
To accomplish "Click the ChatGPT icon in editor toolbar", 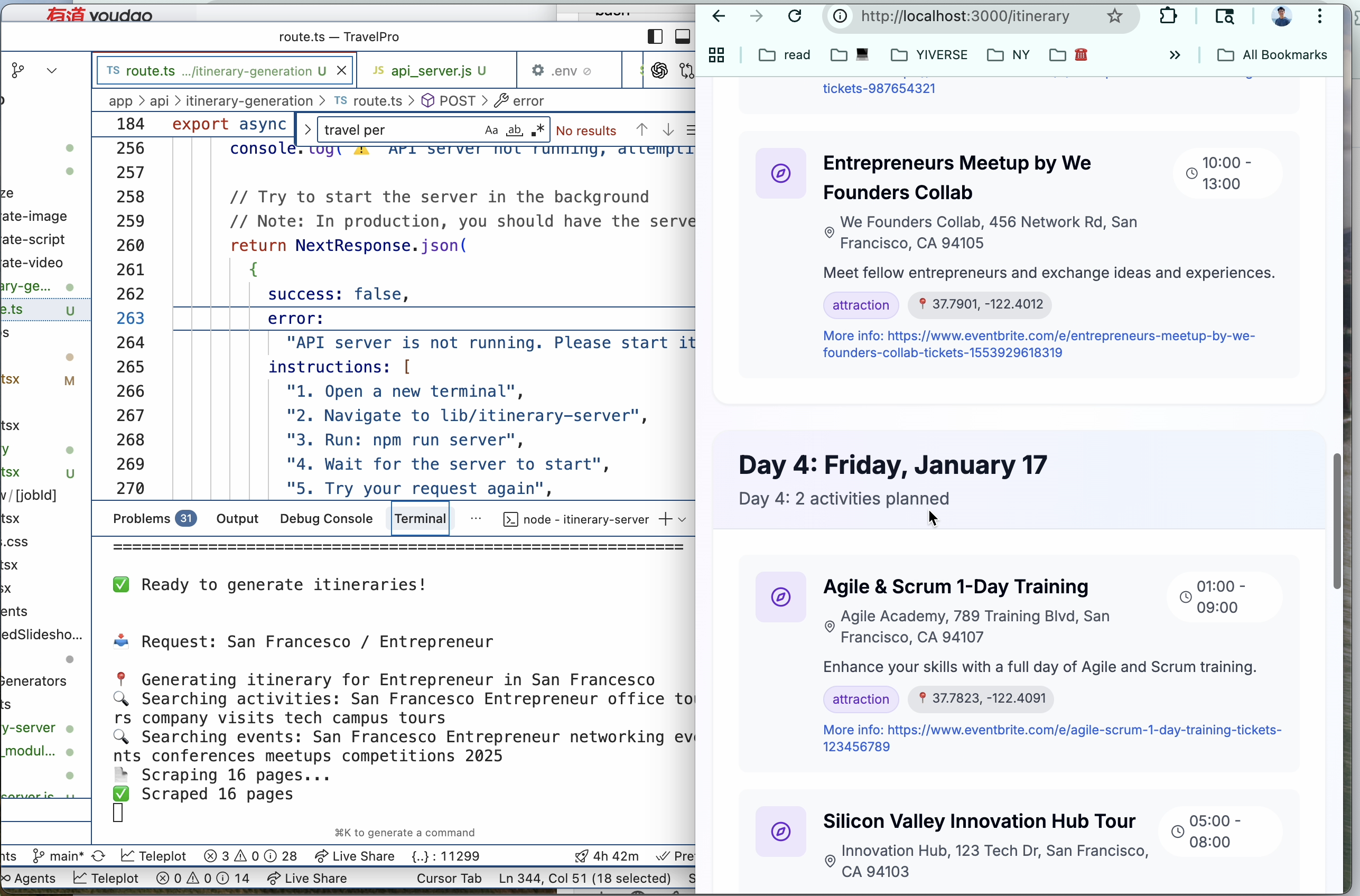I will pos(659,71).
